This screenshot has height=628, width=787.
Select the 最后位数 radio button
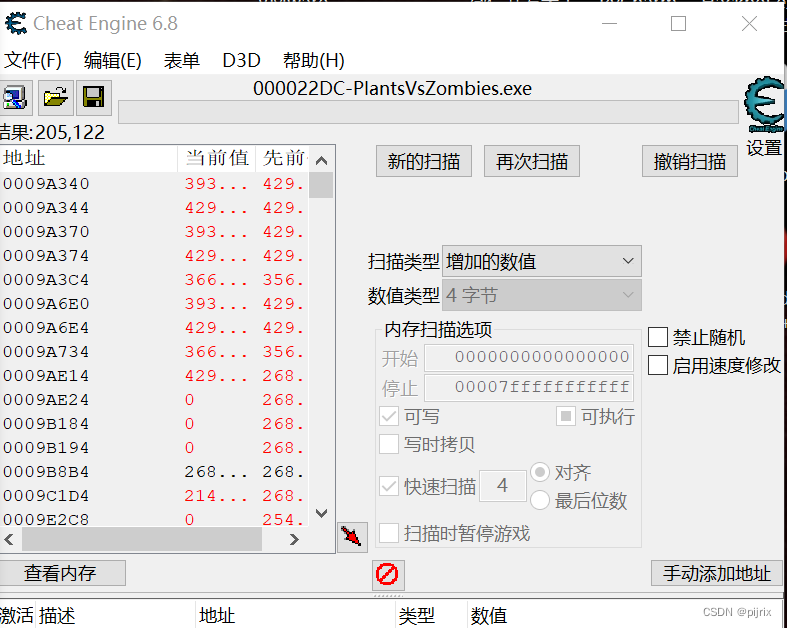pos(540,500)
